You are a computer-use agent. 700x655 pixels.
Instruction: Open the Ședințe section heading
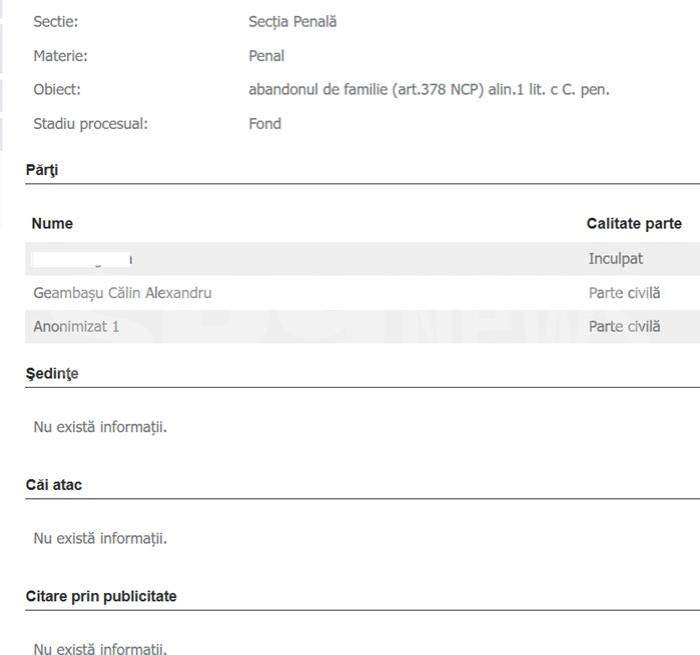[x=52, y=374]
